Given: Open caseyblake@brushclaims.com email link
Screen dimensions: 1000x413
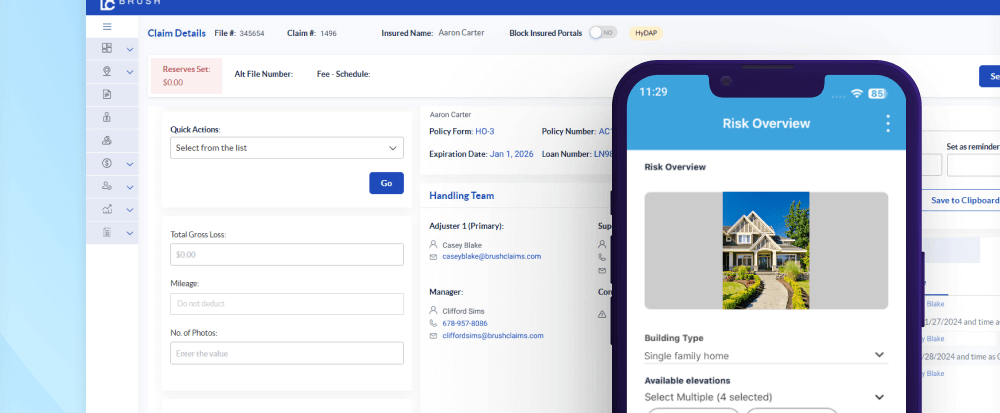Looking at the screenshot, I should tap(492, 256).
